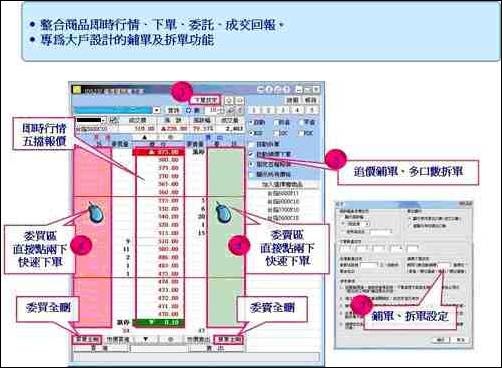Click the 委買全刪 delete all buys button
The height and width of the screenshot is (368, 502).
tap(87, 340)
